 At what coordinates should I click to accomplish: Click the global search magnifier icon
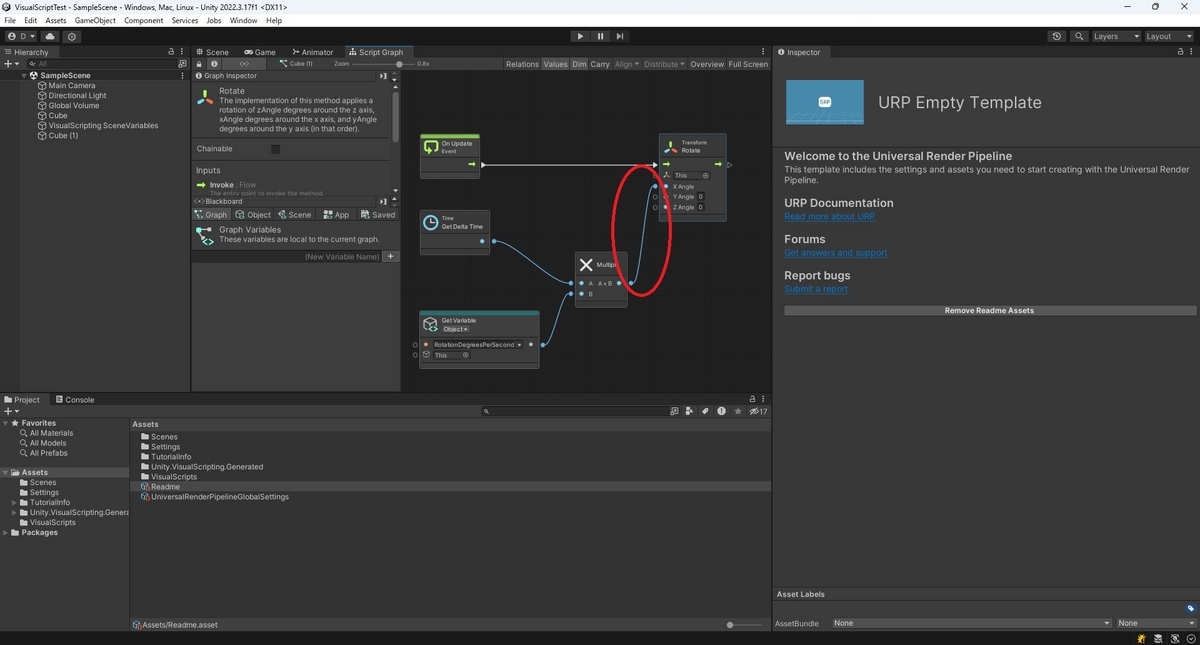[1079, 36]
